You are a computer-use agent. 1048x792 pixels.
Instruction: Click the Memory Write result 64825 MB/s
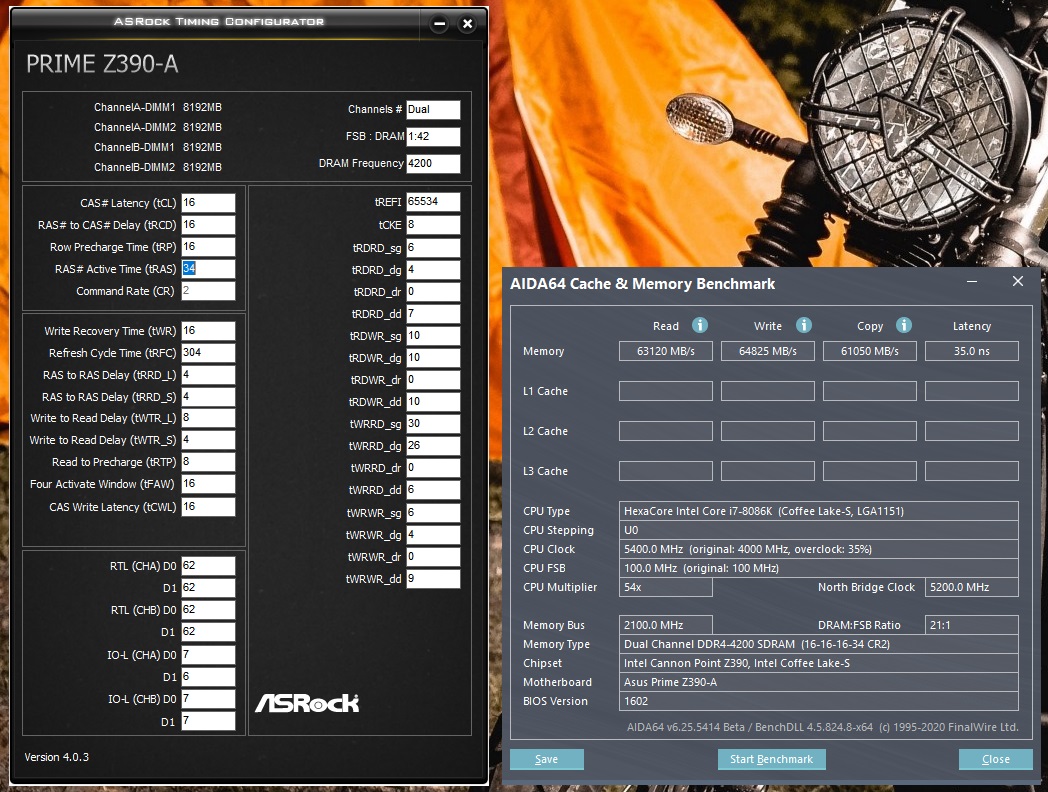767,351
